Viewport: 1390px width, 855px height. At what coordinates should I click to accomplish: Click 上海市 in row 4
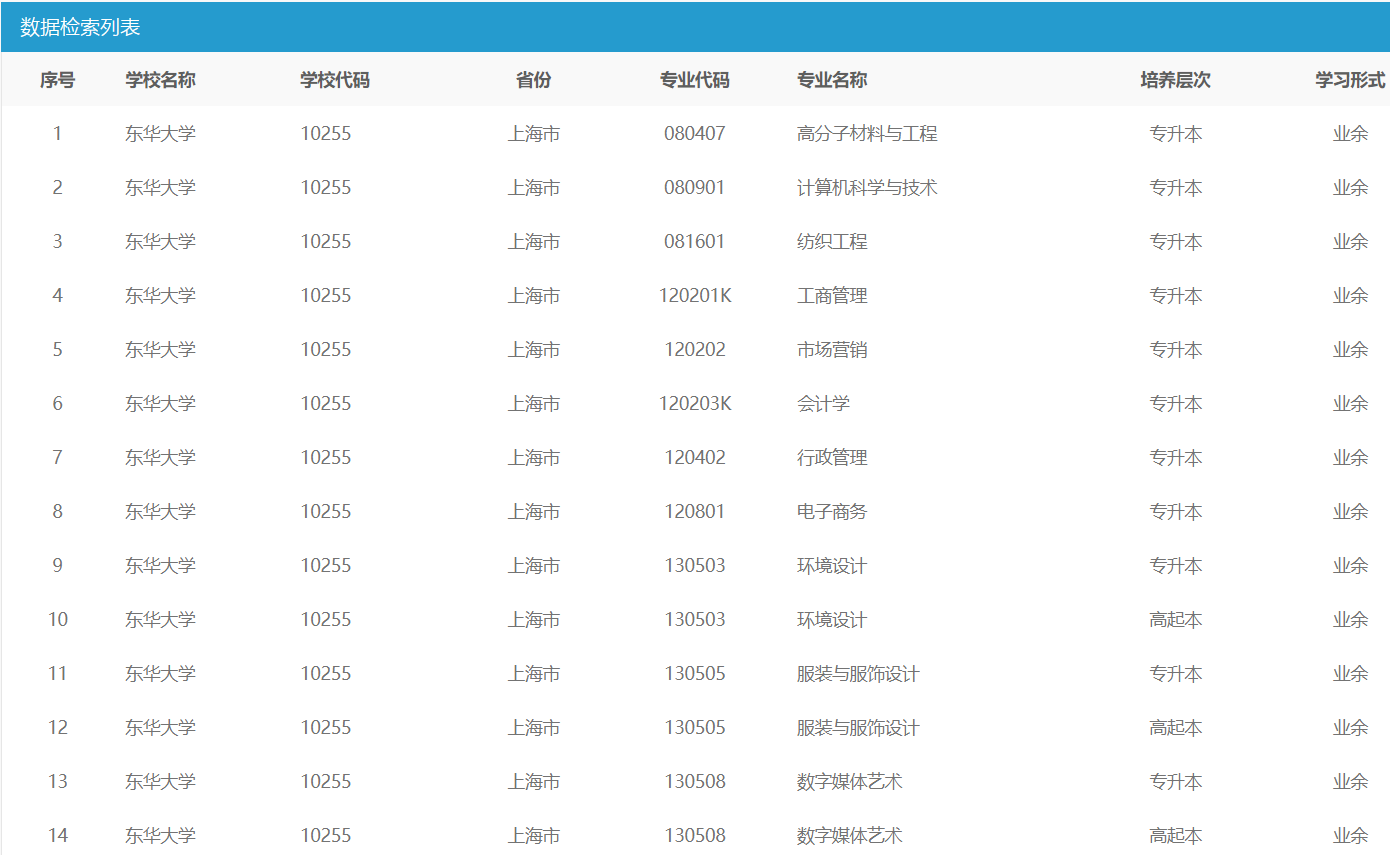coord(533,296)
